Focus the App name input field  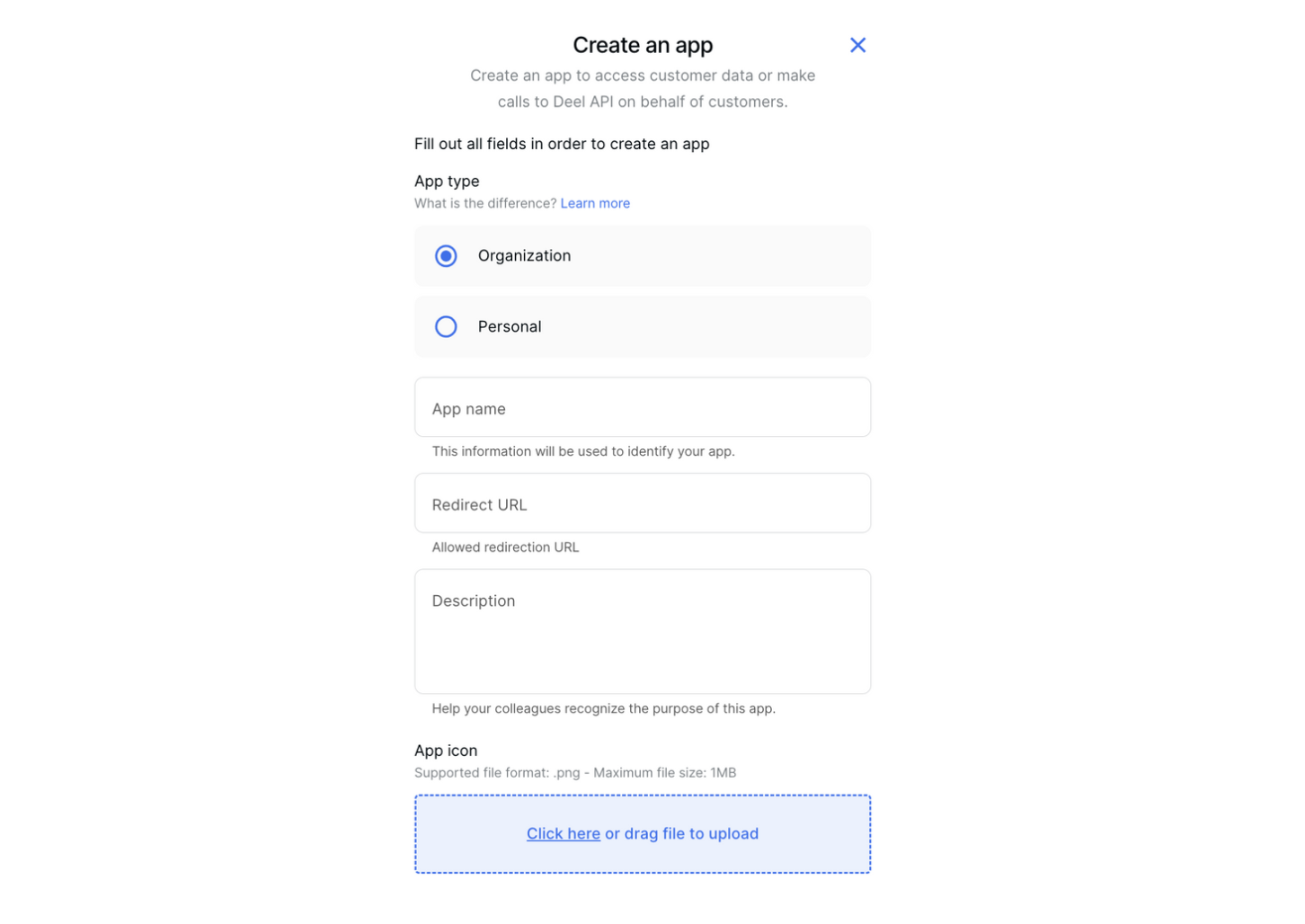[x=643, y=406]
